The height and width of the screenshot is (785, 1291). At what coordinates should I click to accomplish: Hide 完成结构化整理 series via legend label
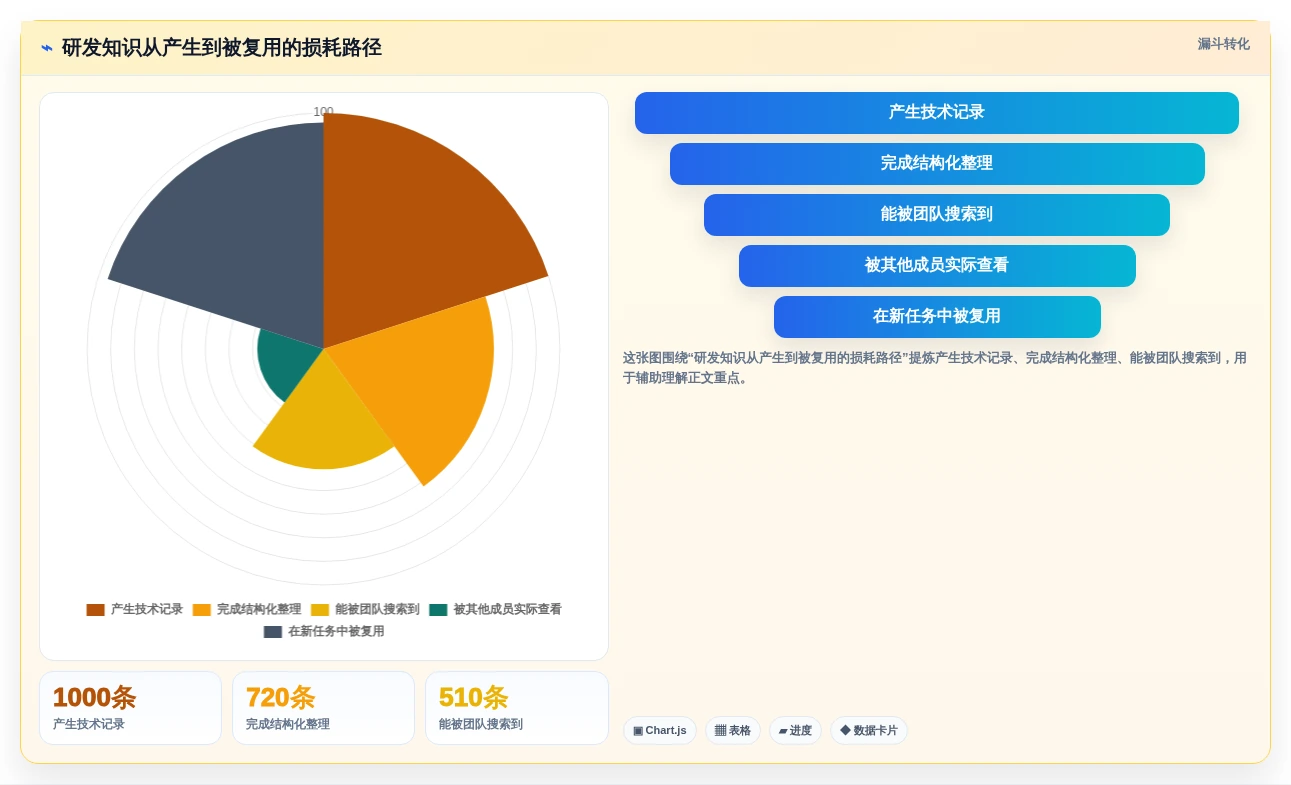(x=259, y=609)
